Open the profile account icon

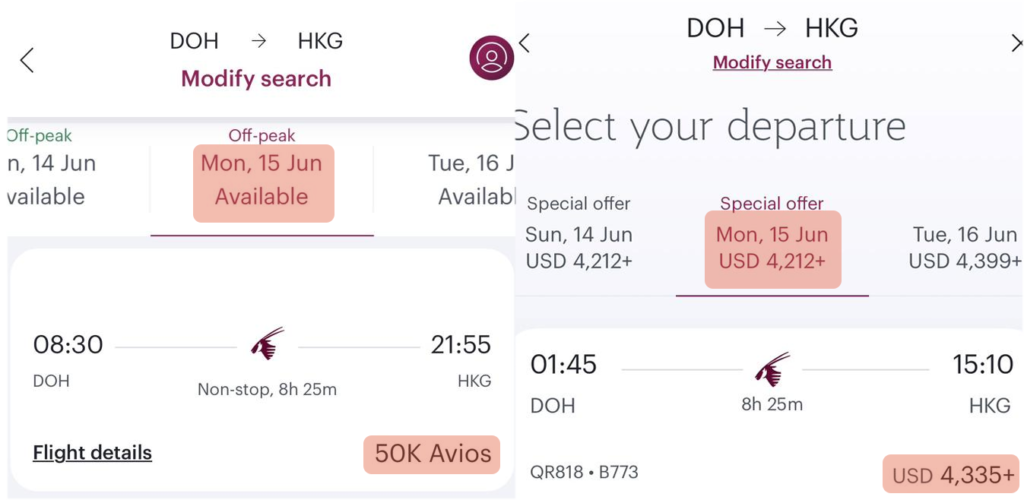pos(491,59)
